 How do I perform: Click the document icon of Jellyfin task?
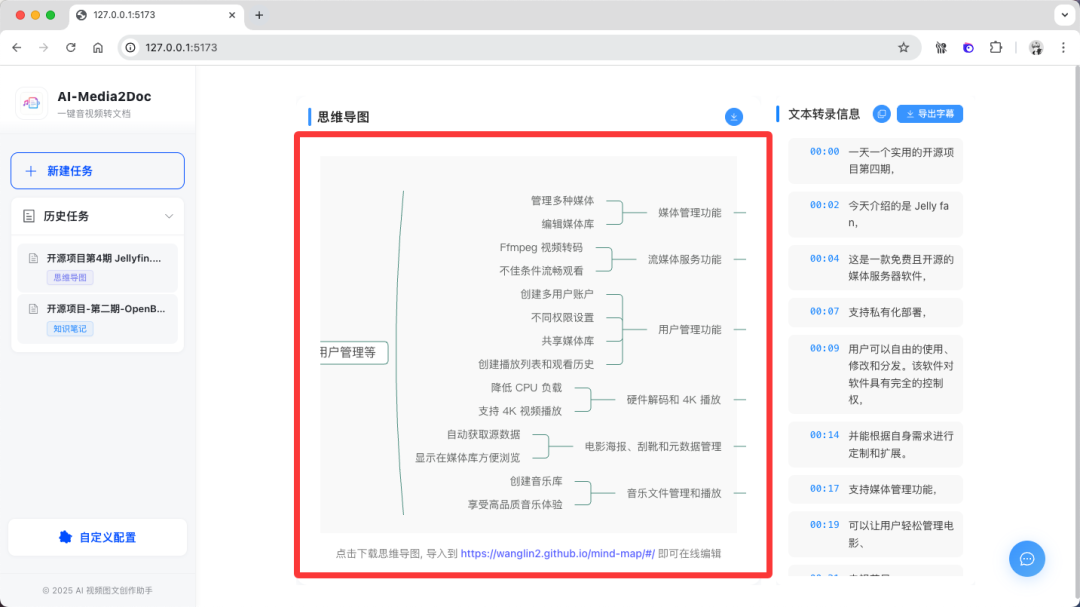point(33,258)
